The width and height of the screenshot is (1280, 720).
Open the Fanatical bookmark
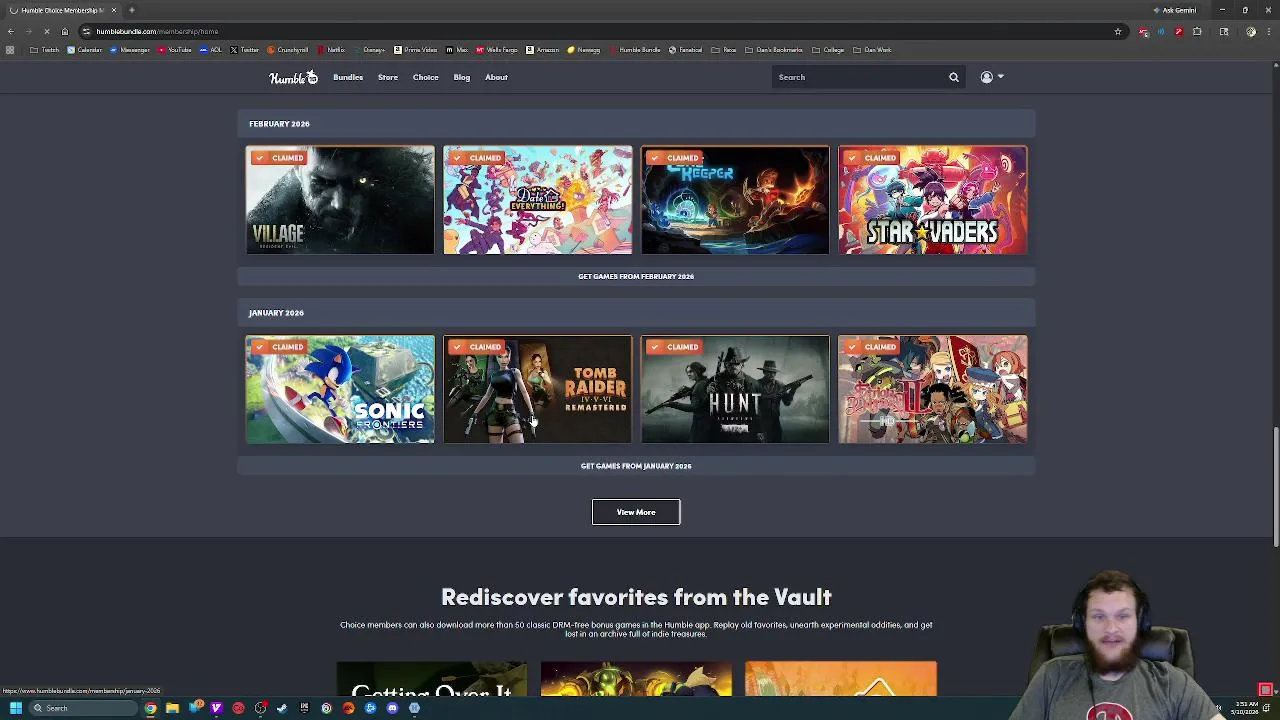686,50
